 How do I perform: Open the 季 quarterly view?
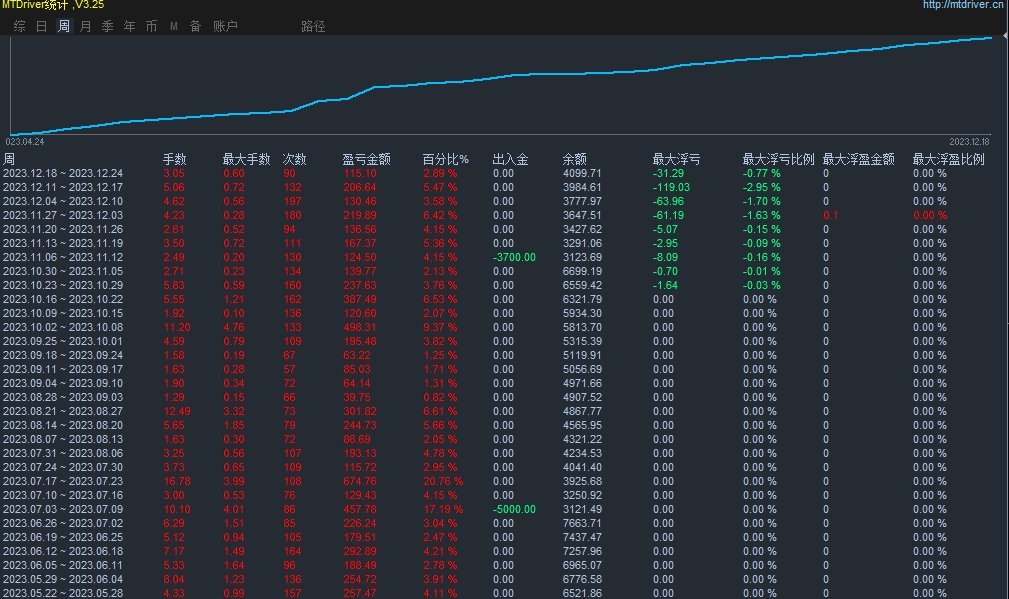click(108, 27)
